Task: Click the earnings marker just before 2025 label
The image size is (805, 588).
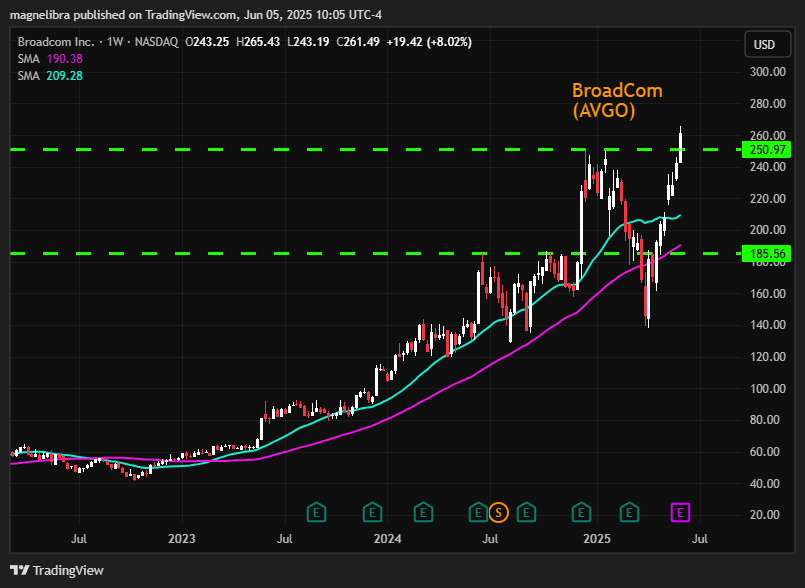Action: coord(581,513)
